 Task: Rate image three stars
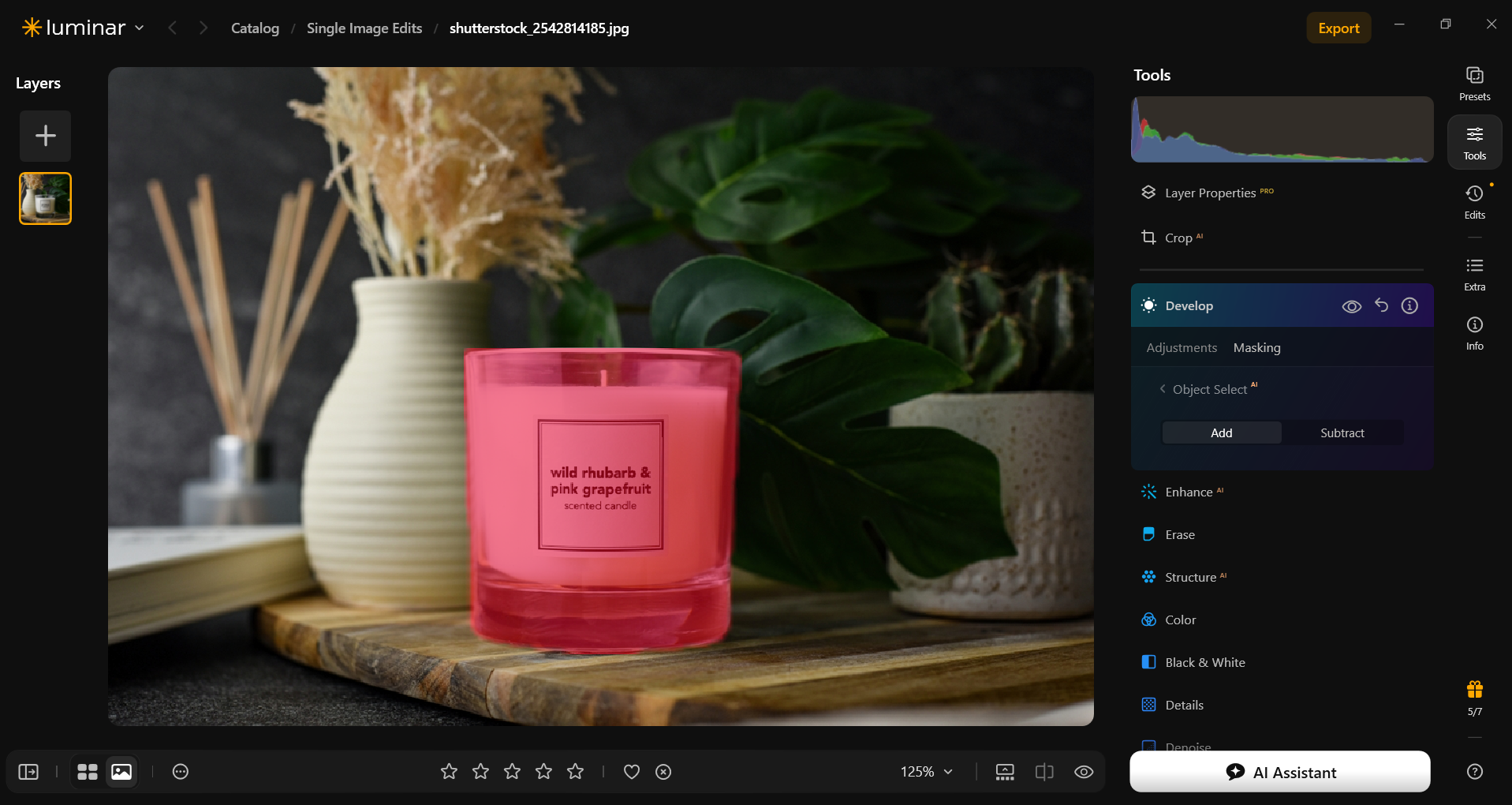tap(512, 772)
